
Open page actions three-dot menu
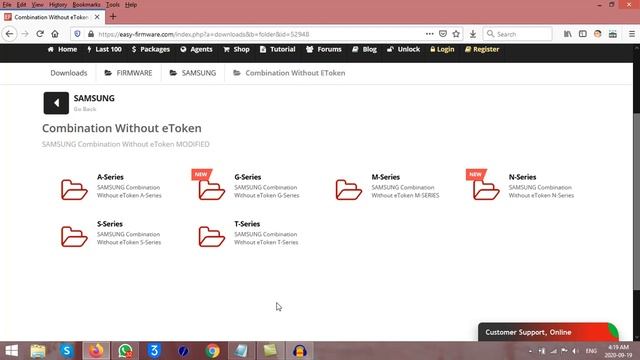pos(429,34)
